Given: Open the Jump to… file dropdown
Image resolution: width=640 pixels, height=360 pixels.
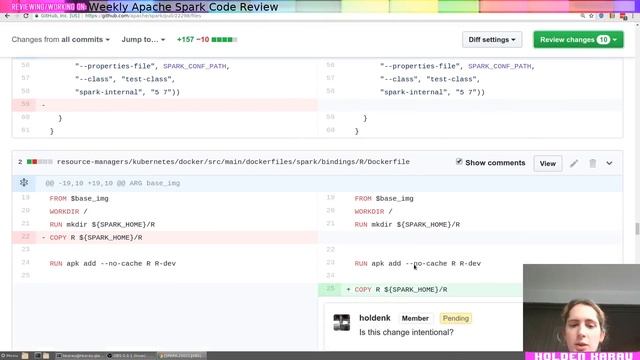Looking at the screenshot, I should pos(143,40).
